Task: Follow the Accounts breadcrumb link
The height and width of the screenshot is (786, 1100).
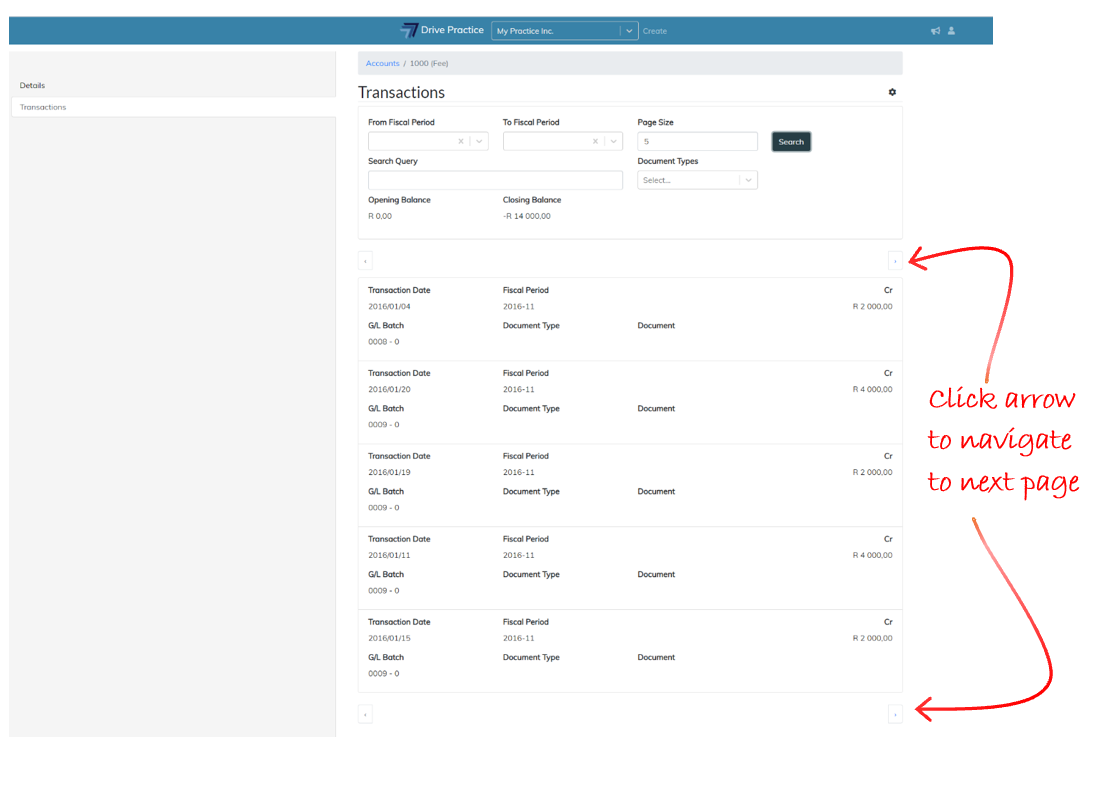Action: (x=382, y=64)
